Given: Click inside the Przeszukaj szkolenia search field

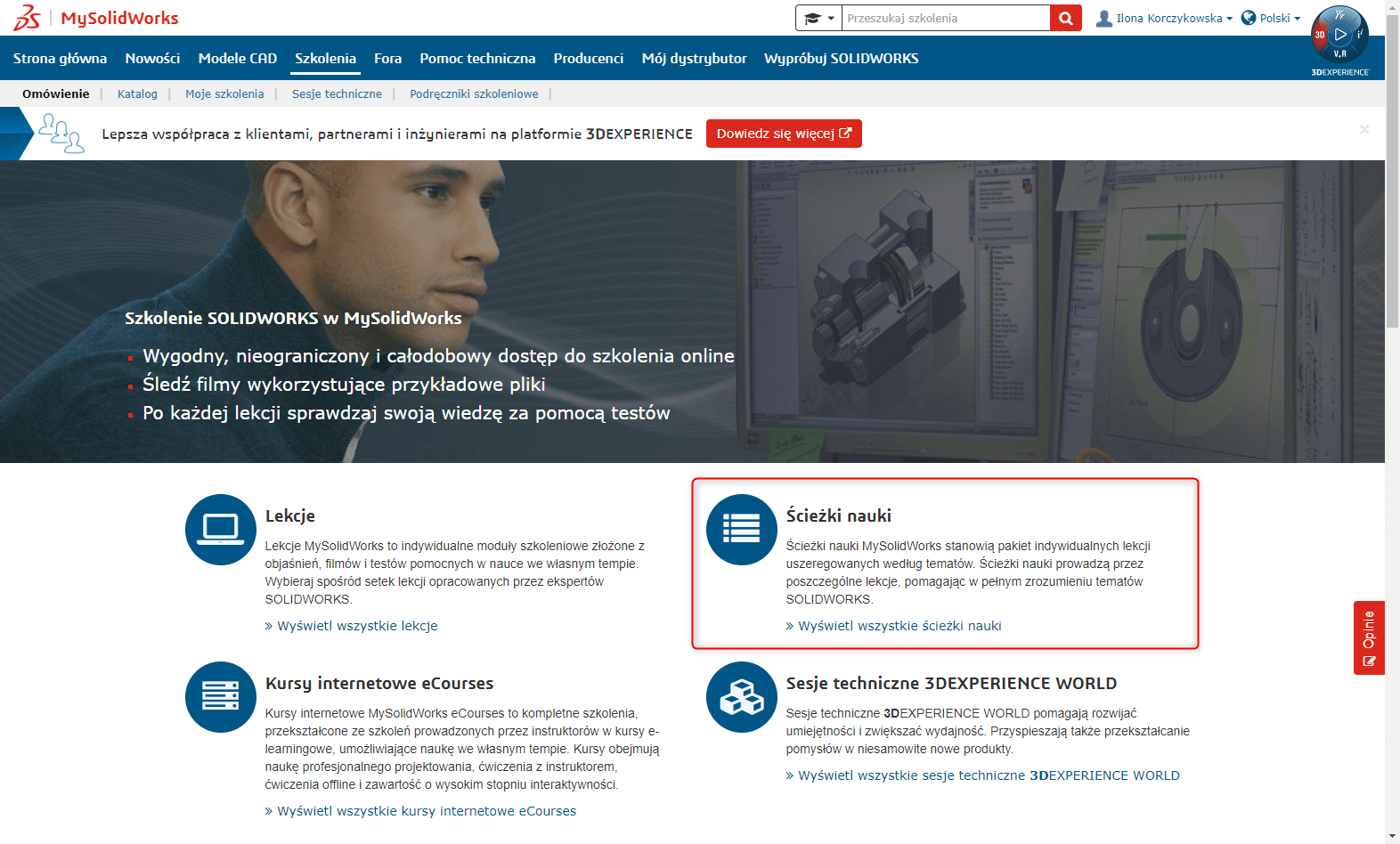Looking at the screenshot, I should pos(945,18).
